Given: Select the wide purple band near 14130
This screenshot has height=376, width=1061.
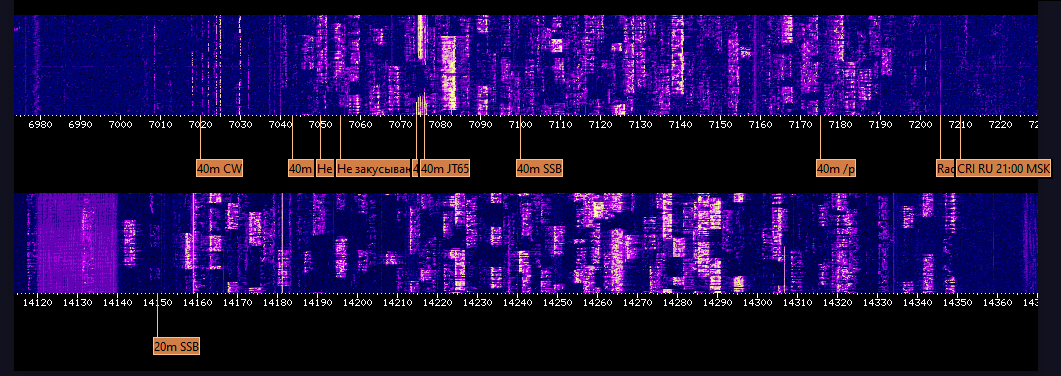Looking at the screenshot, I should coord(76,242).
